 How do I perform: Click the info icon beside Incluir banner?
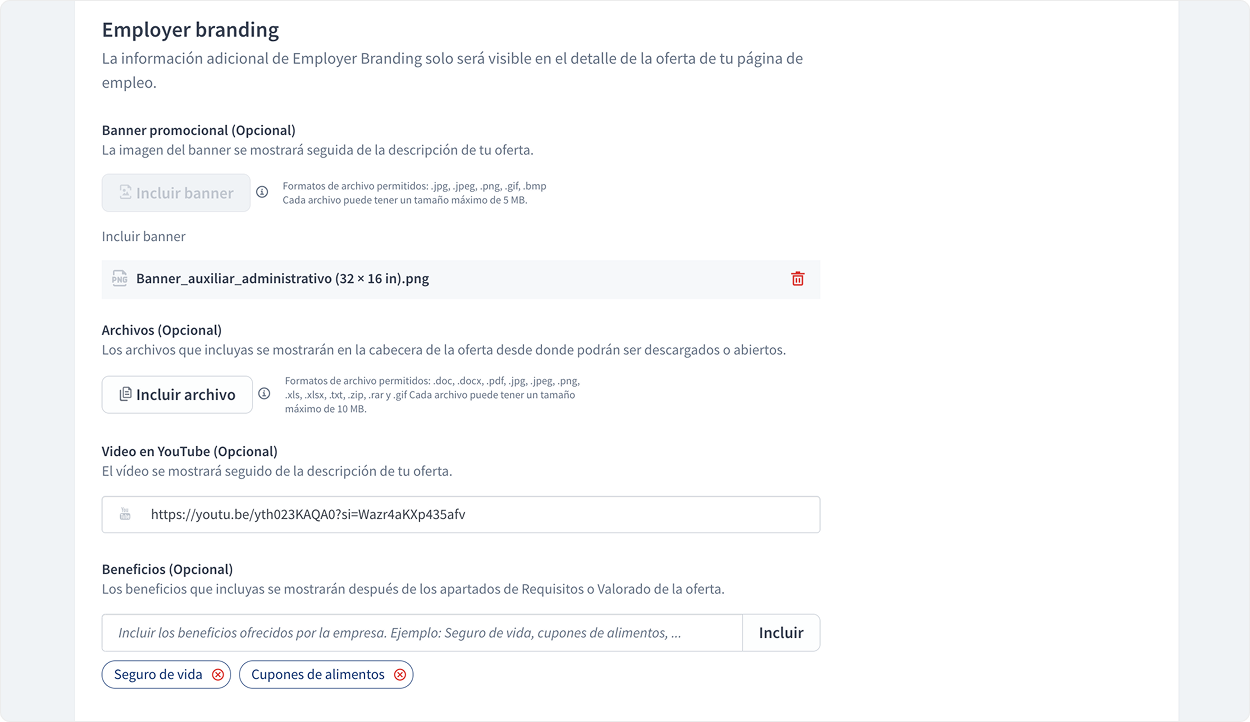pyautogui.click(x=262, y=192)
